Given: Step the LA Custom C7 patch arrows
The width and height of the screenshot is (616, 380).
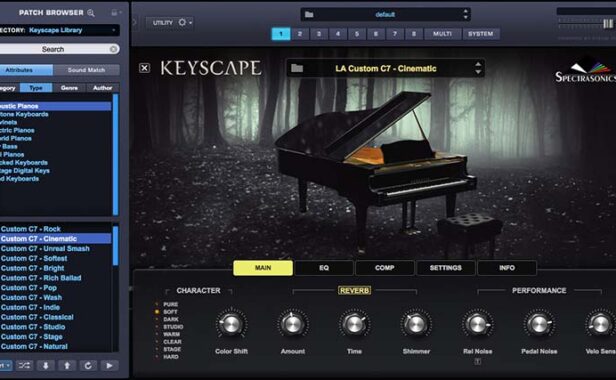Looking at the screenshot, I should 478,68.
